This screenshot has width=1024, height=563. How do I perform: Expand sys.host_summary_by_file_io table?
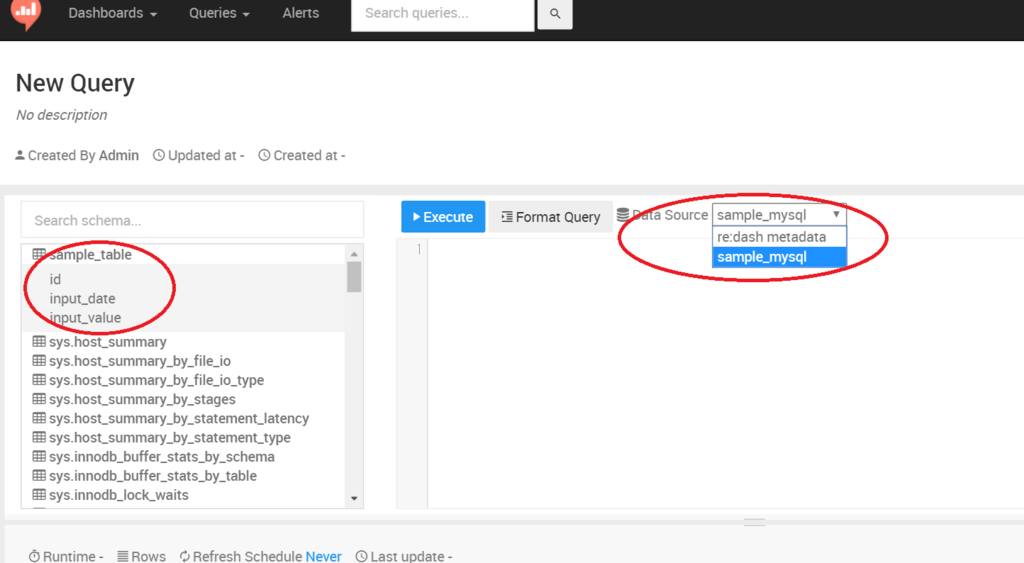click(140, 361)
